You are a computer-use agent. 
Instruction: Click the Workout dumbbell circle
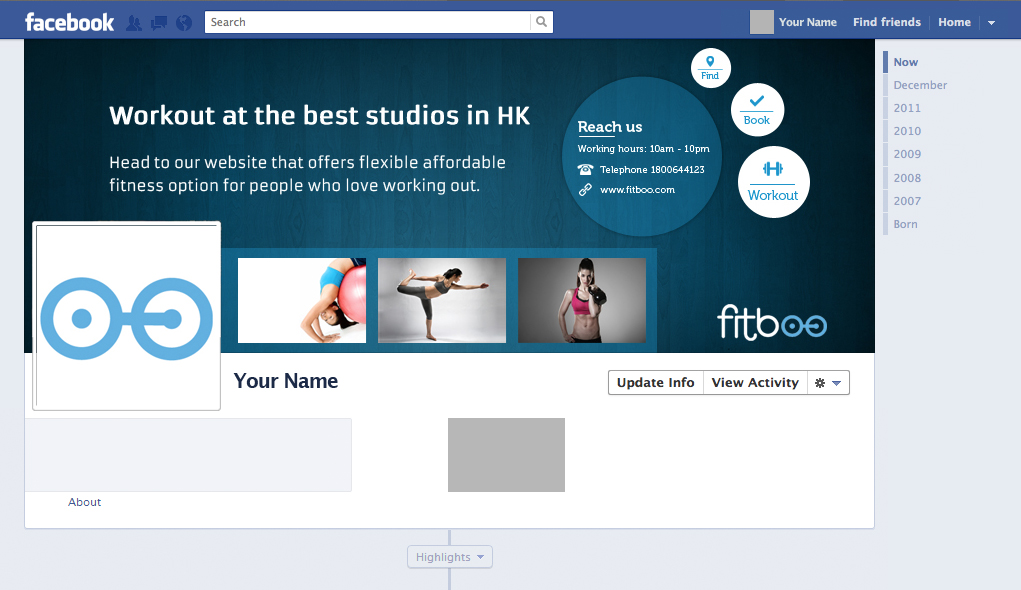click(774, 182)
